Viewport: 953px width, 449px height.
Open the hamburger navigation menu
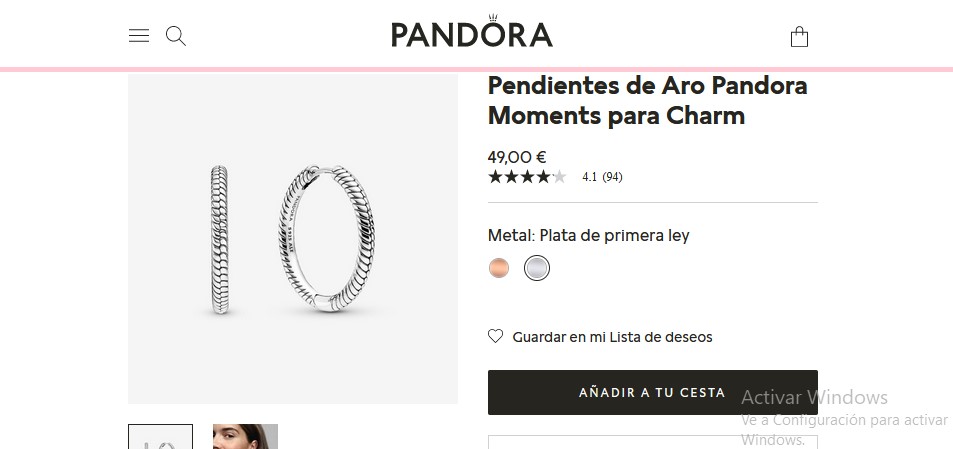(139, 36)
